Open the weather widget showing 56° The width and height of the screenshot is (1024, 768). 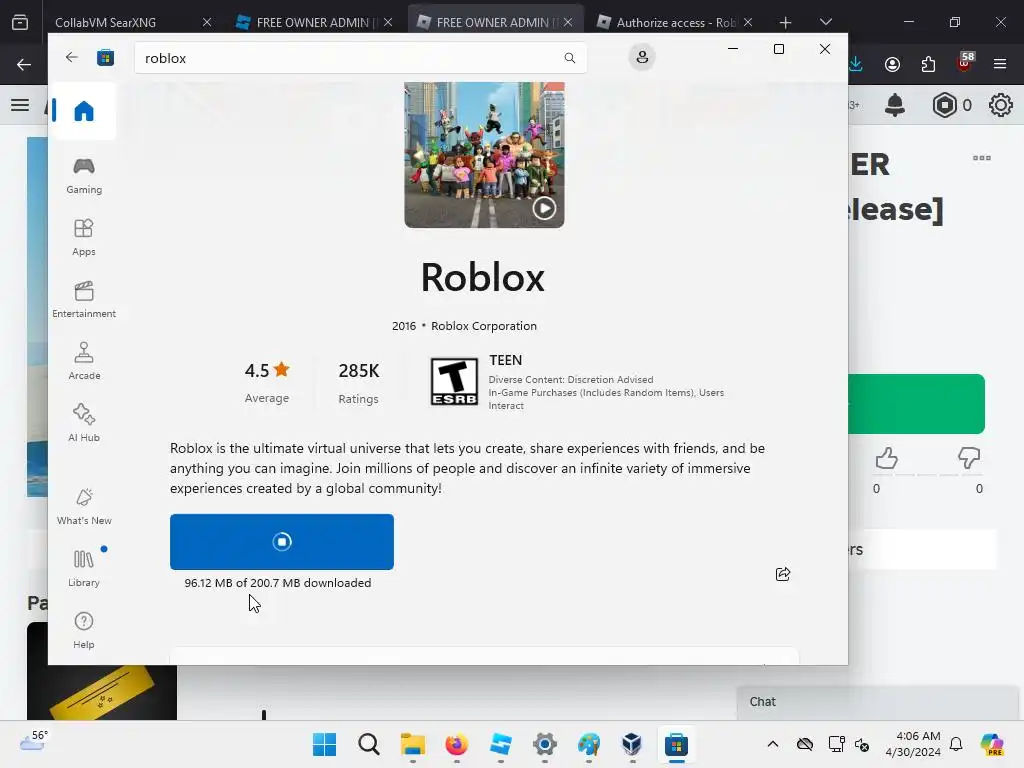(34, 741)
